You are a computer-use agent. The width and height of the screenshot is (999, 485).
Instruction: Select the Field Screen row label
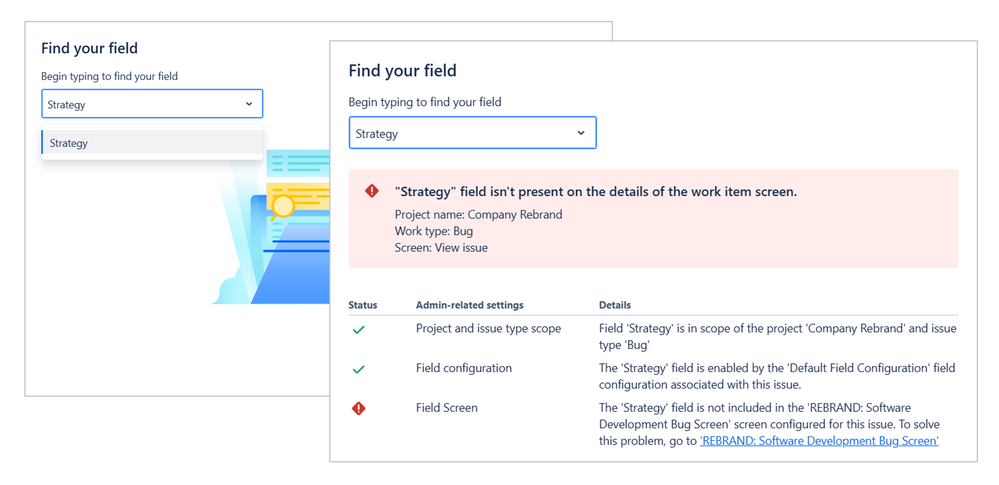(x=446, y=408)
